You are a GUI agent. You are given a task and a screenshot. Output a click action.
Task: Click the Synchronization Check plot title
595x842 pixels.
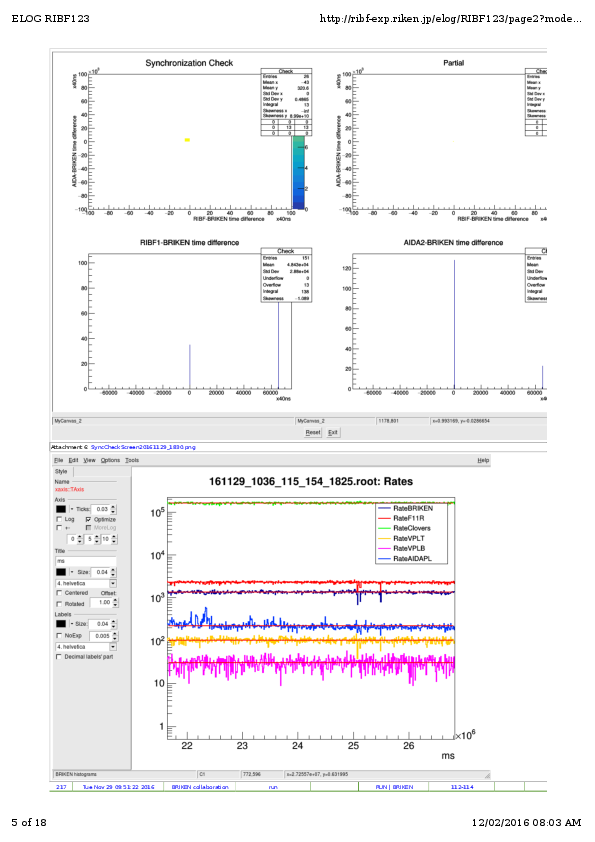[189, 63]
